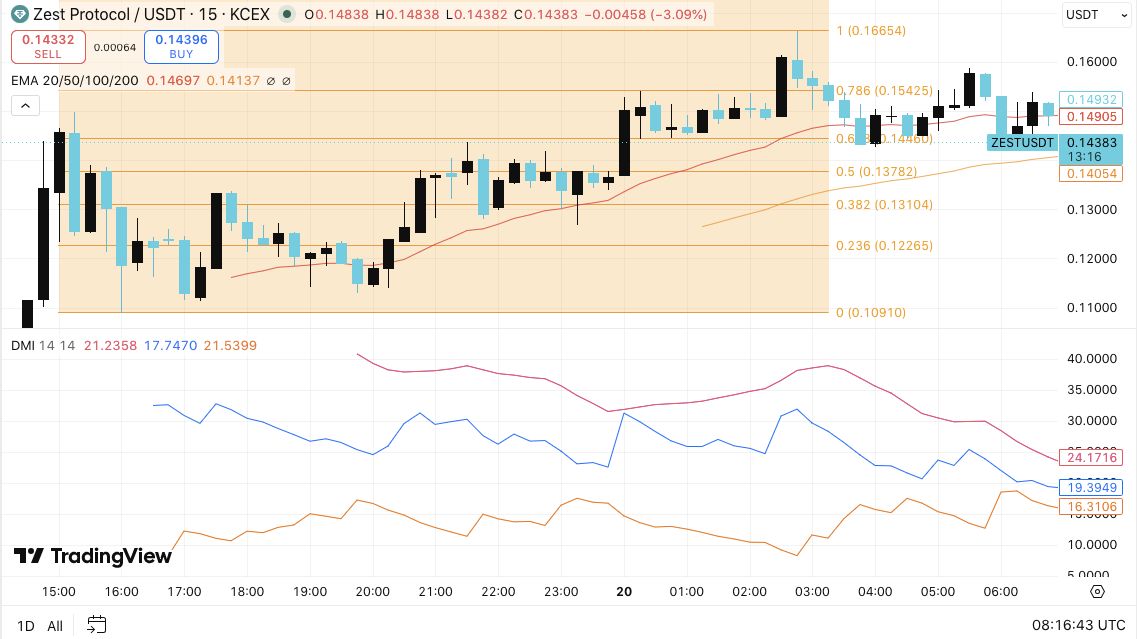This screenshot has height=639, width=1137.
Task: Open the USDT currency dropdown
Action: 1096,15
